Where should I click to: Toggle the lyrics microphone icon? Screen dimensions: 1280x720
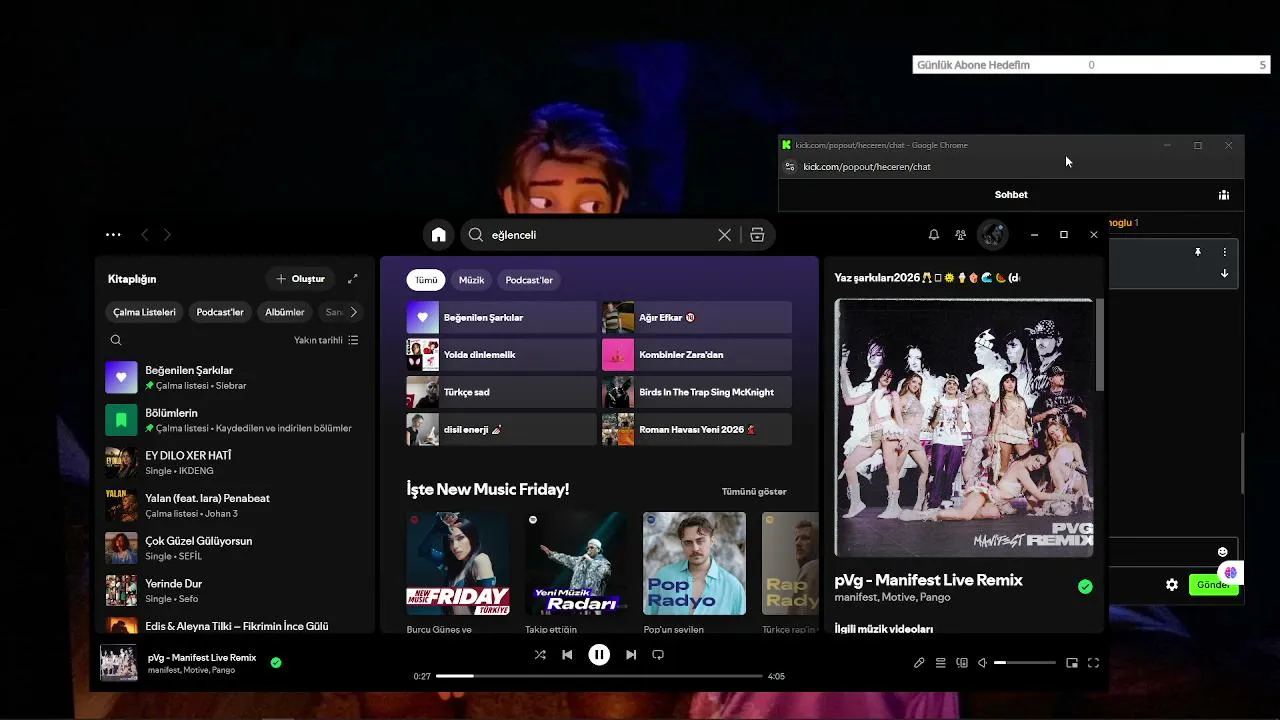[920, 663]
